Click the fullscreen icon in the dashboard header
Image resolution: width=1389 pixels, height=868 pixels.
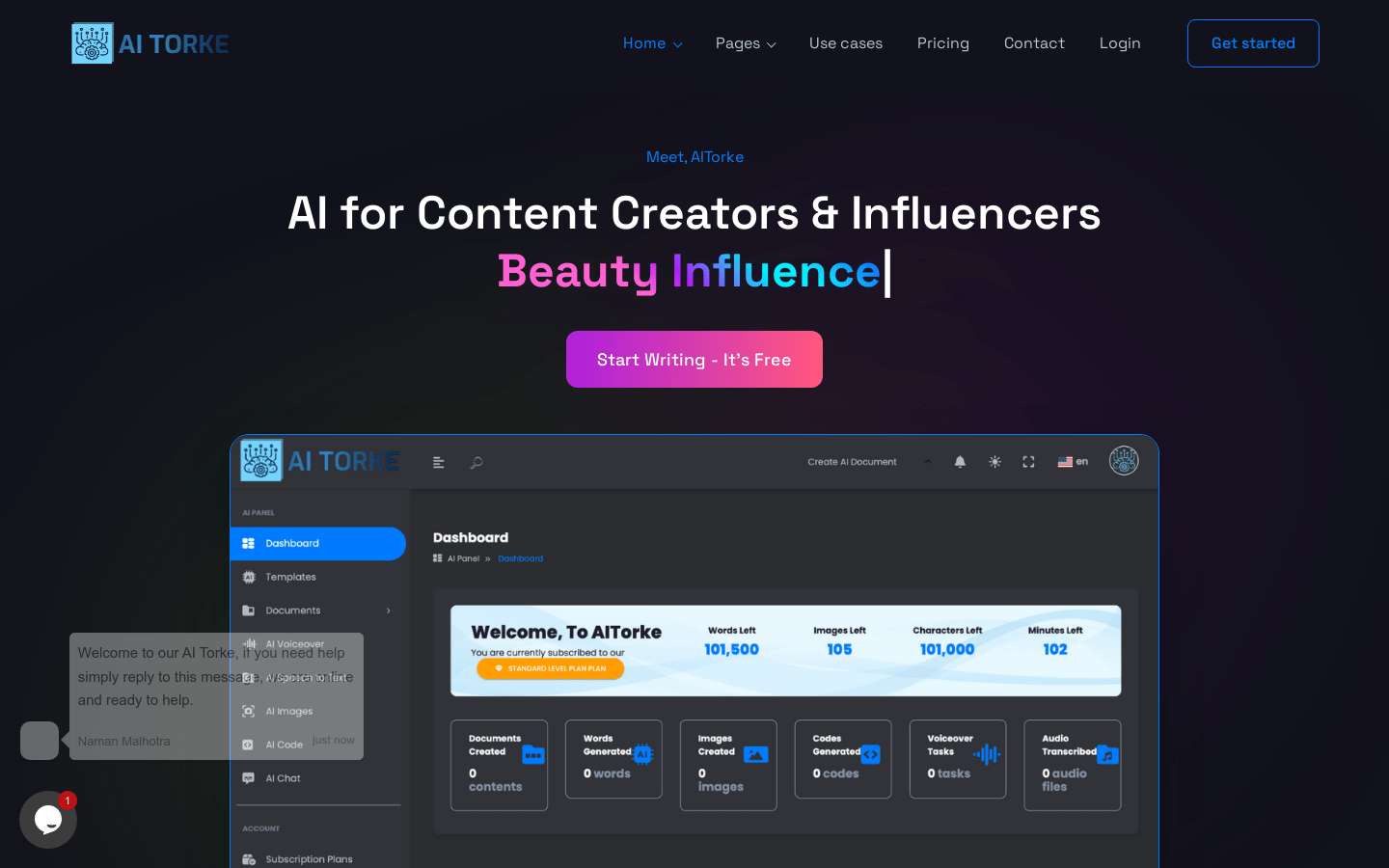click(1028, 462)
